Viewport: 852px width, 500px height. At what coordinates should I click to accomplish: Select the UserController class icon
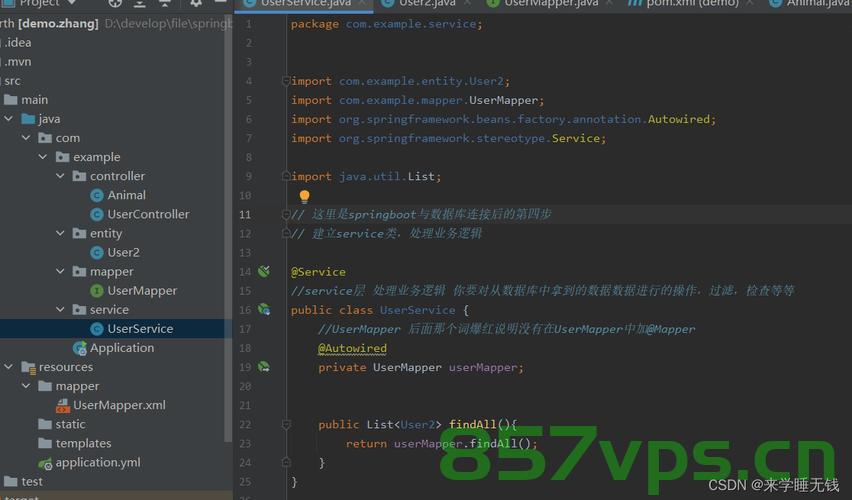coord(97,215)
